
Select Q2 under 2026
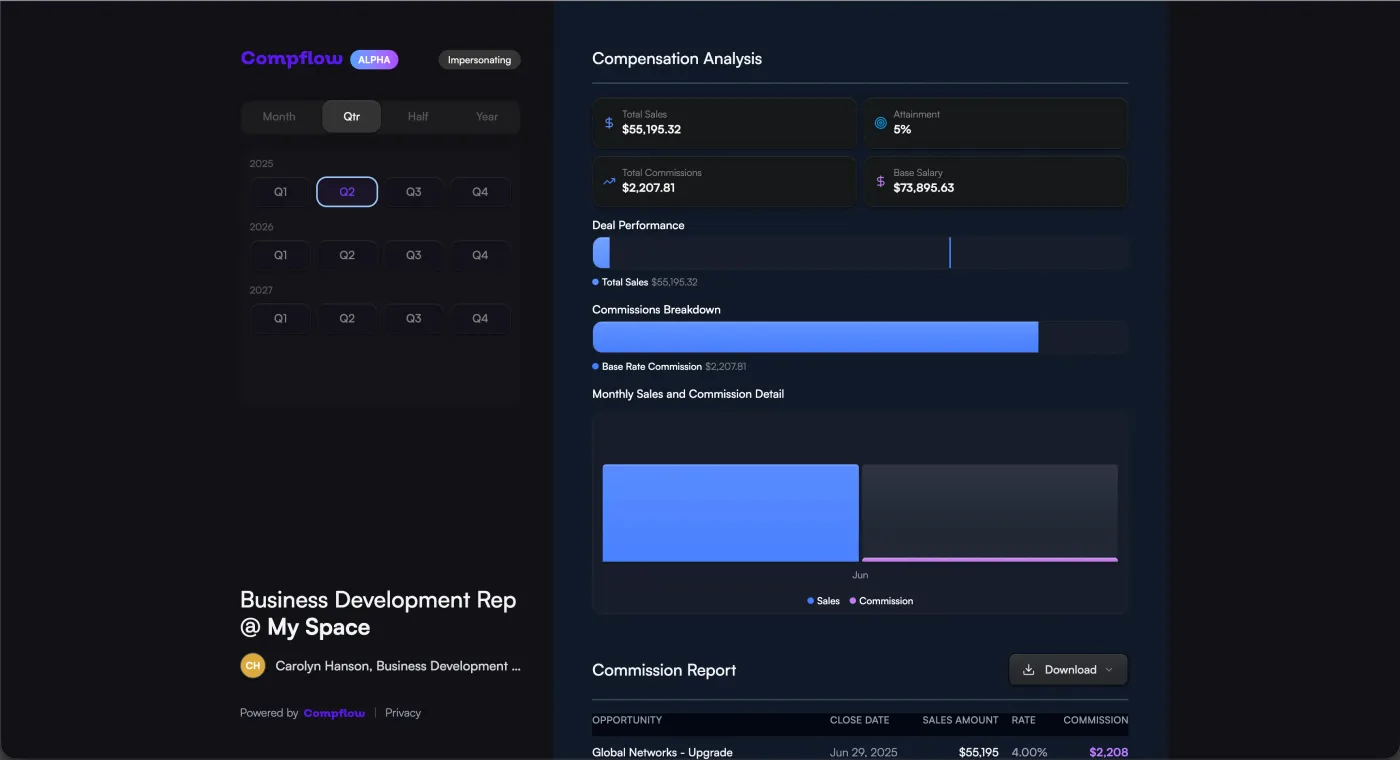click(x=347, y=255)
